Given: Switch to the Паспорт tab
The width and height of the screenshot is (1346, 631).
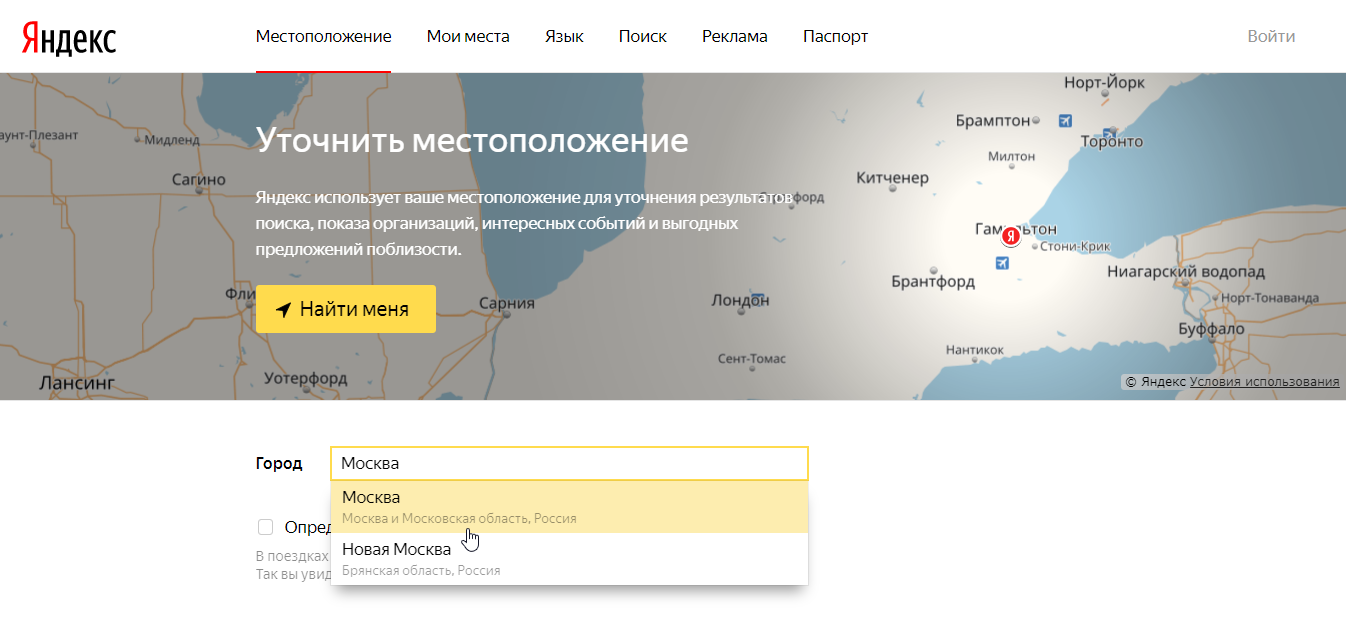Looking at the screenshot, I should tap(835, 36).
